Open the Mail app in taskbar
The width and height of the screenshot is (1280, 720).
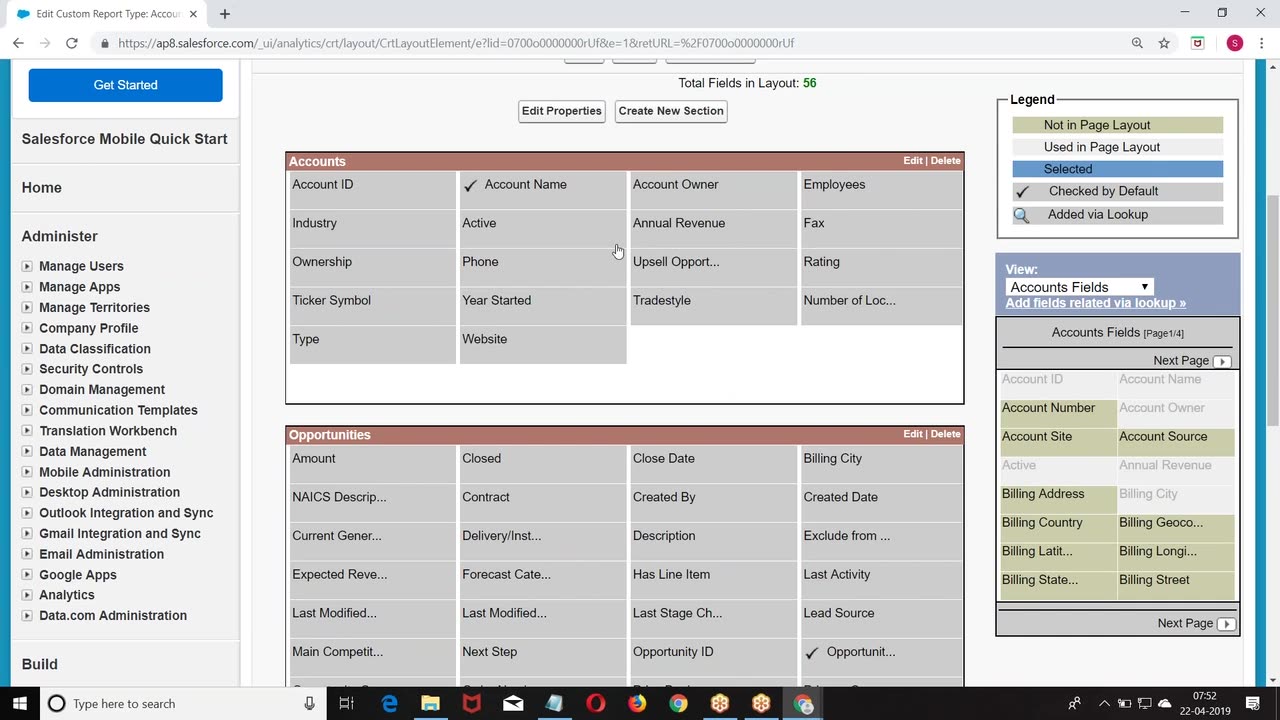tap(513, 704)
